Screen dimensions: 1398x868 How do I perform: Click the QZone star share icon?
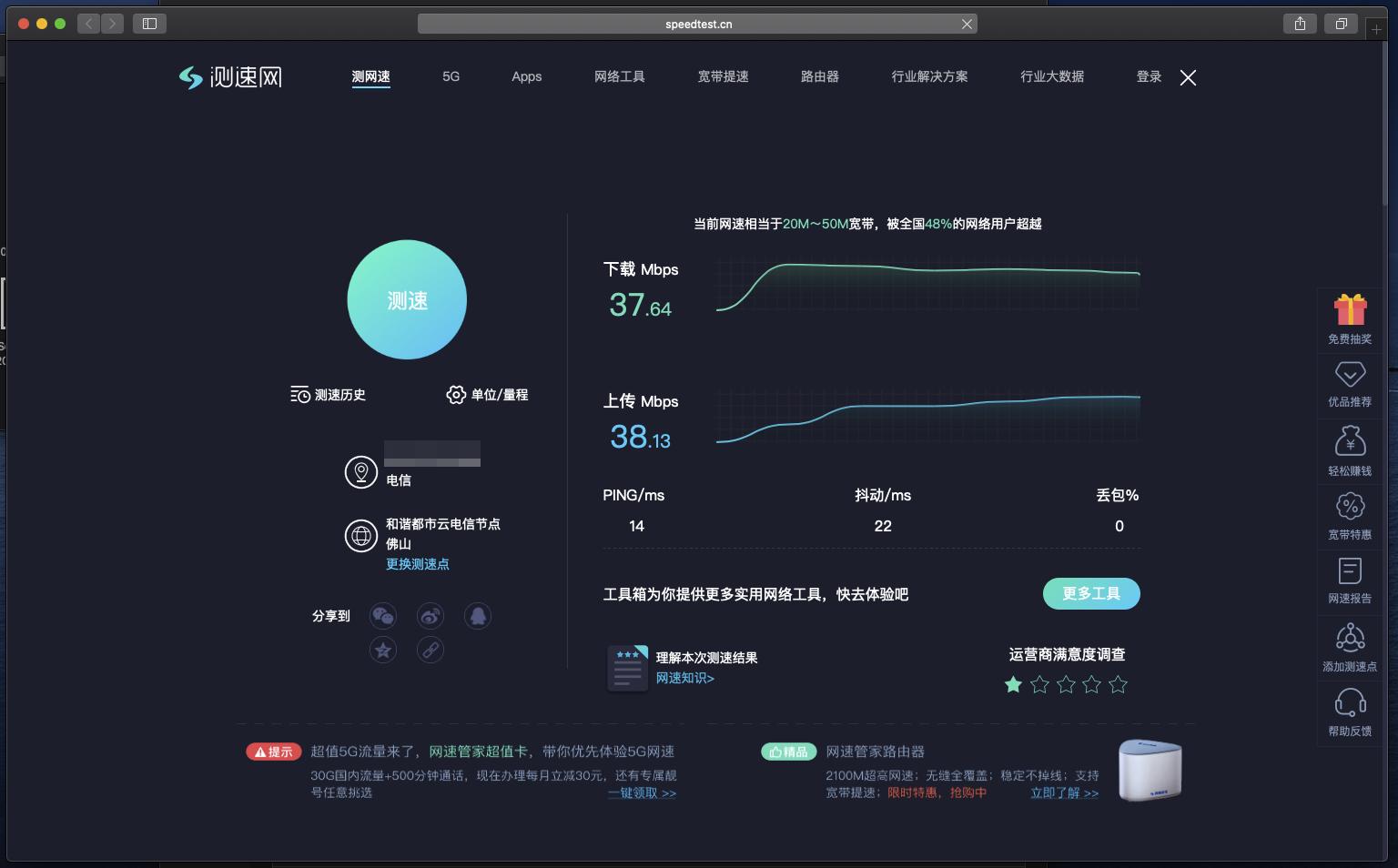pos(383,650)
